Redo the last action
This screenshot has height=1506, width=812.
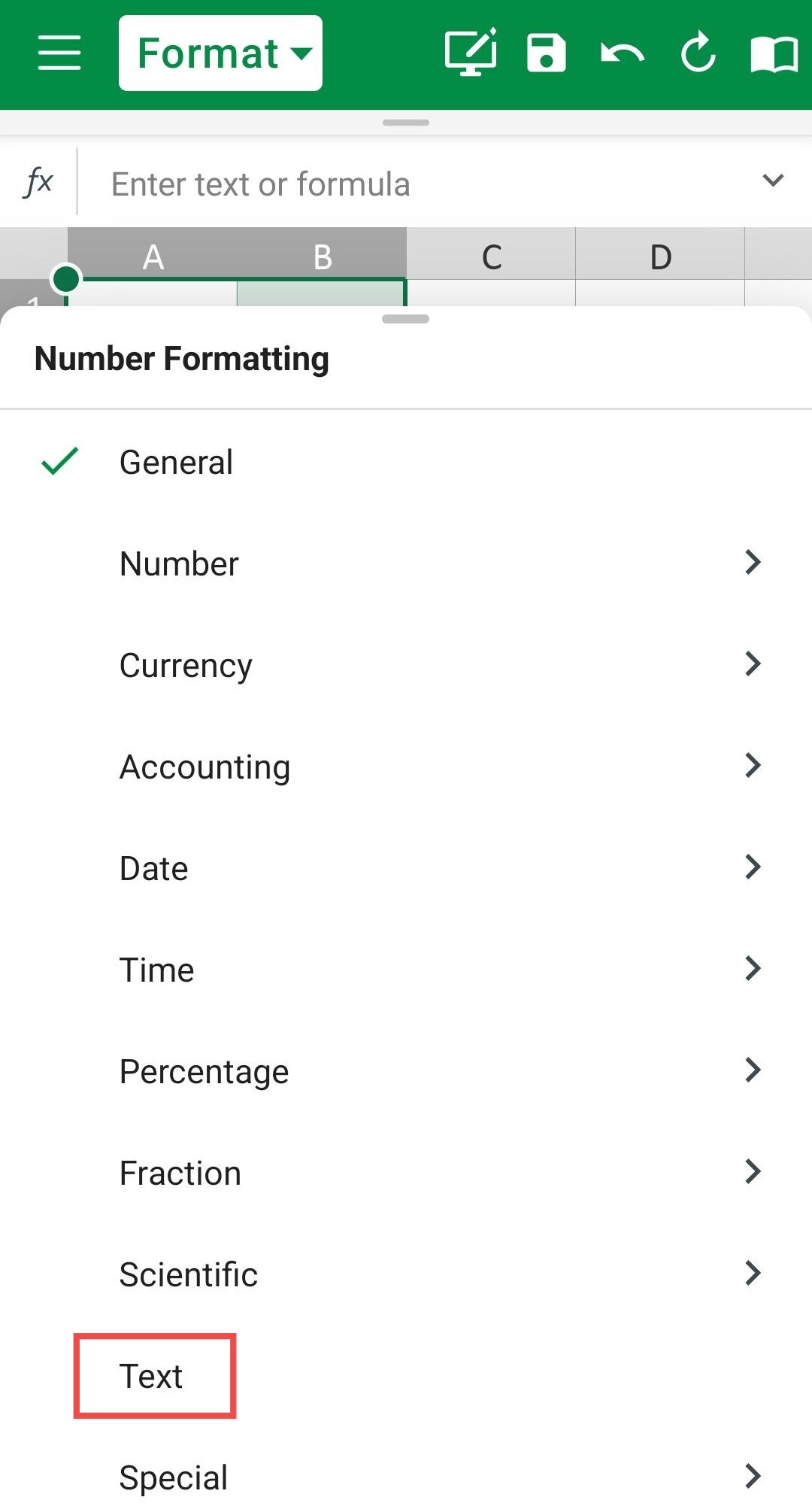click(698, 53)
